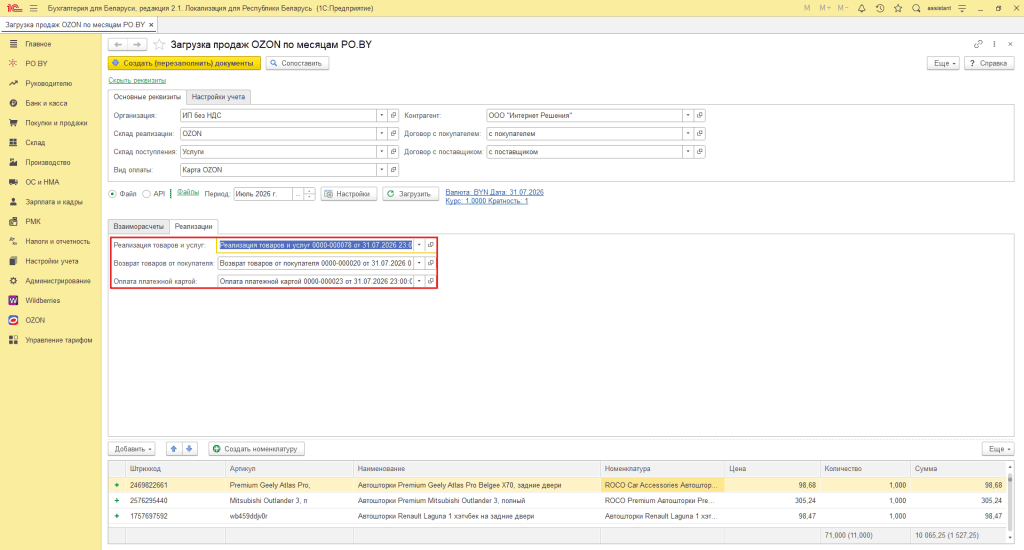1024x550 pixels.
Task: Open Покупки и продажи section
Action: [x=56, y=123]
